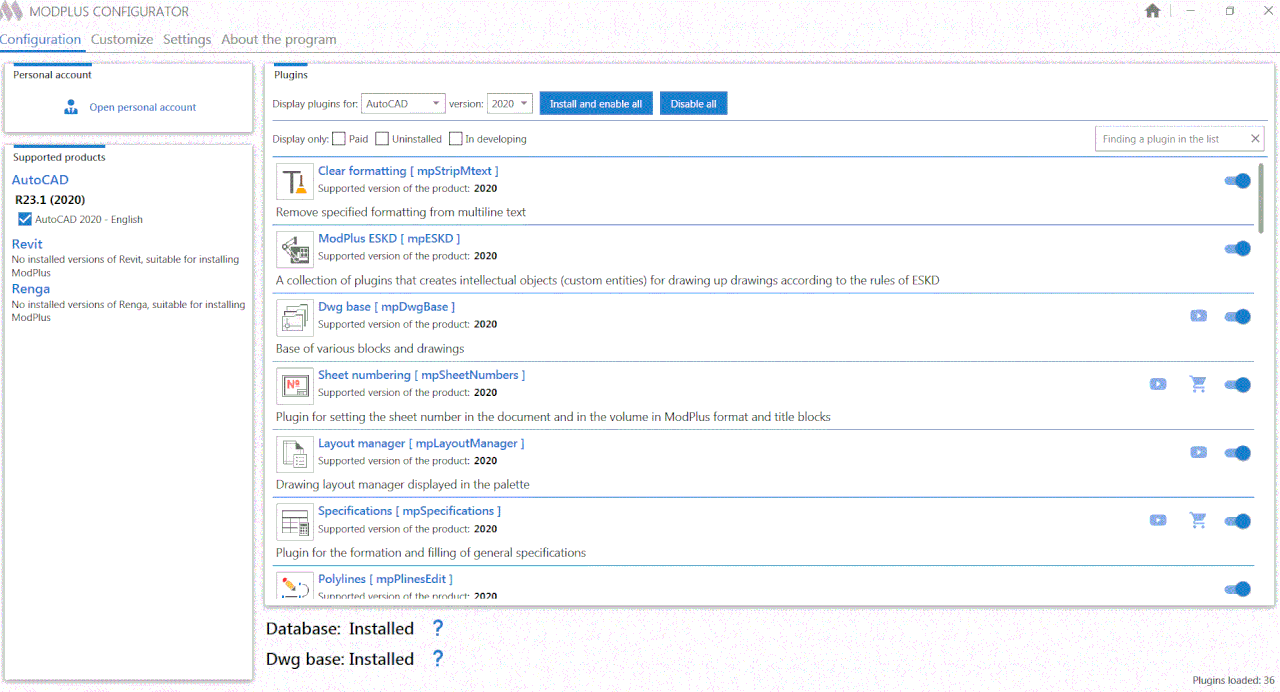Click the Home icon in title bar
Viewport: 1280px width, 692px height.
click(x=1152, y=11)
